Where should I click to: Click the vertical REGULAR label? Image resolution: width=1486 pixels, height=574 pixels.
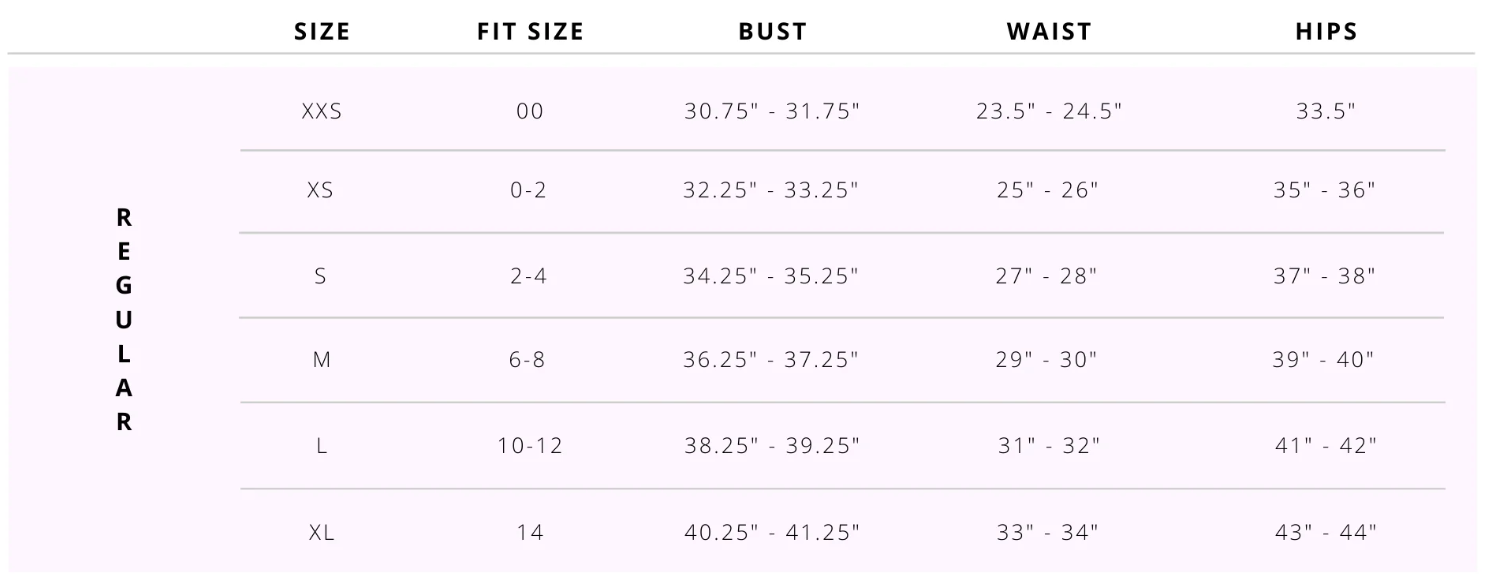coord(124,319)
